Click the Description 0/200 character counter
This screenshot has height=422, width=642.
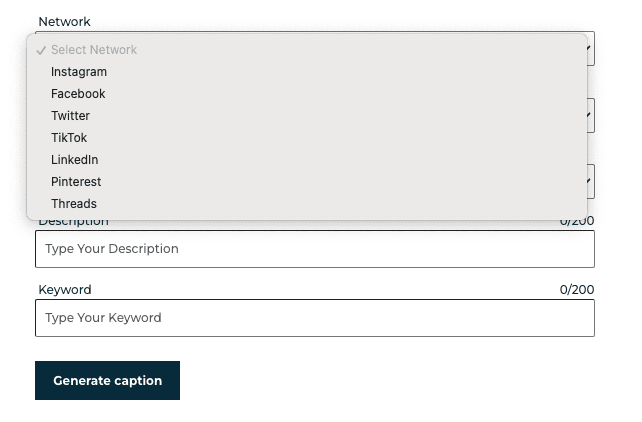(577, 222)
